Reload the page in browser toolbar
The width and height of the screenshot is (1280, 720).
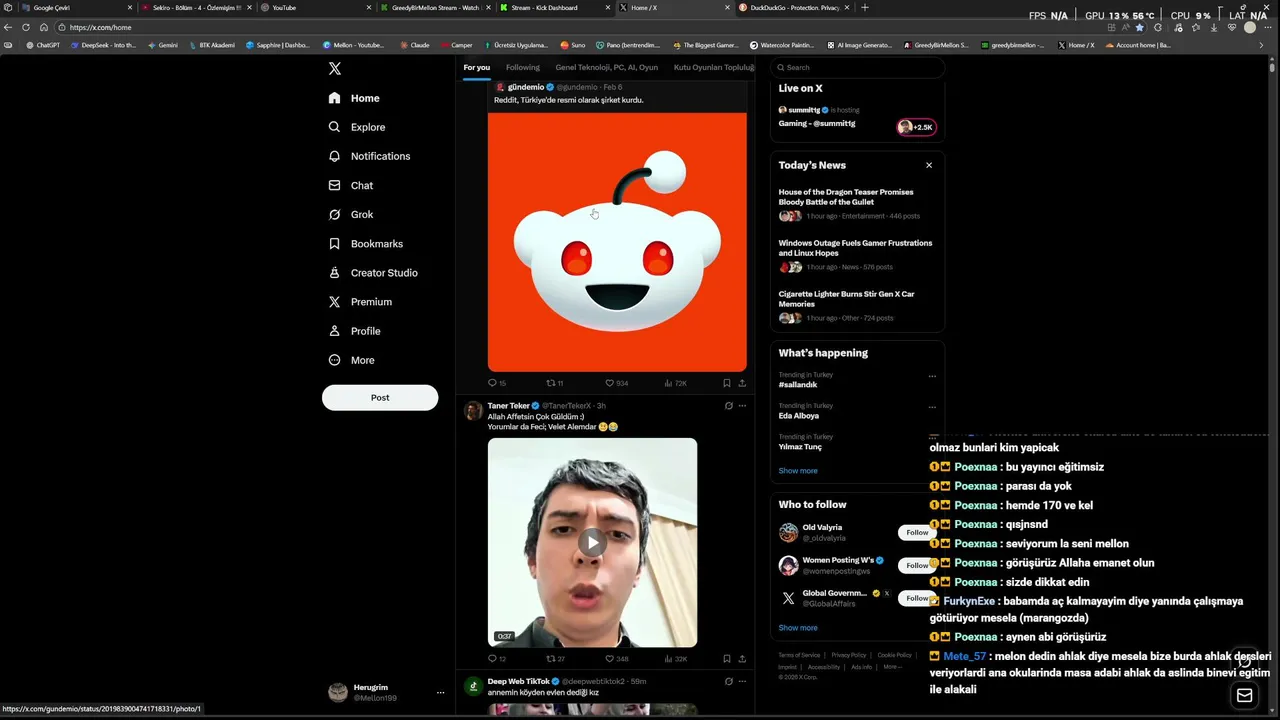pyautogui.click(x=26, y=27)
